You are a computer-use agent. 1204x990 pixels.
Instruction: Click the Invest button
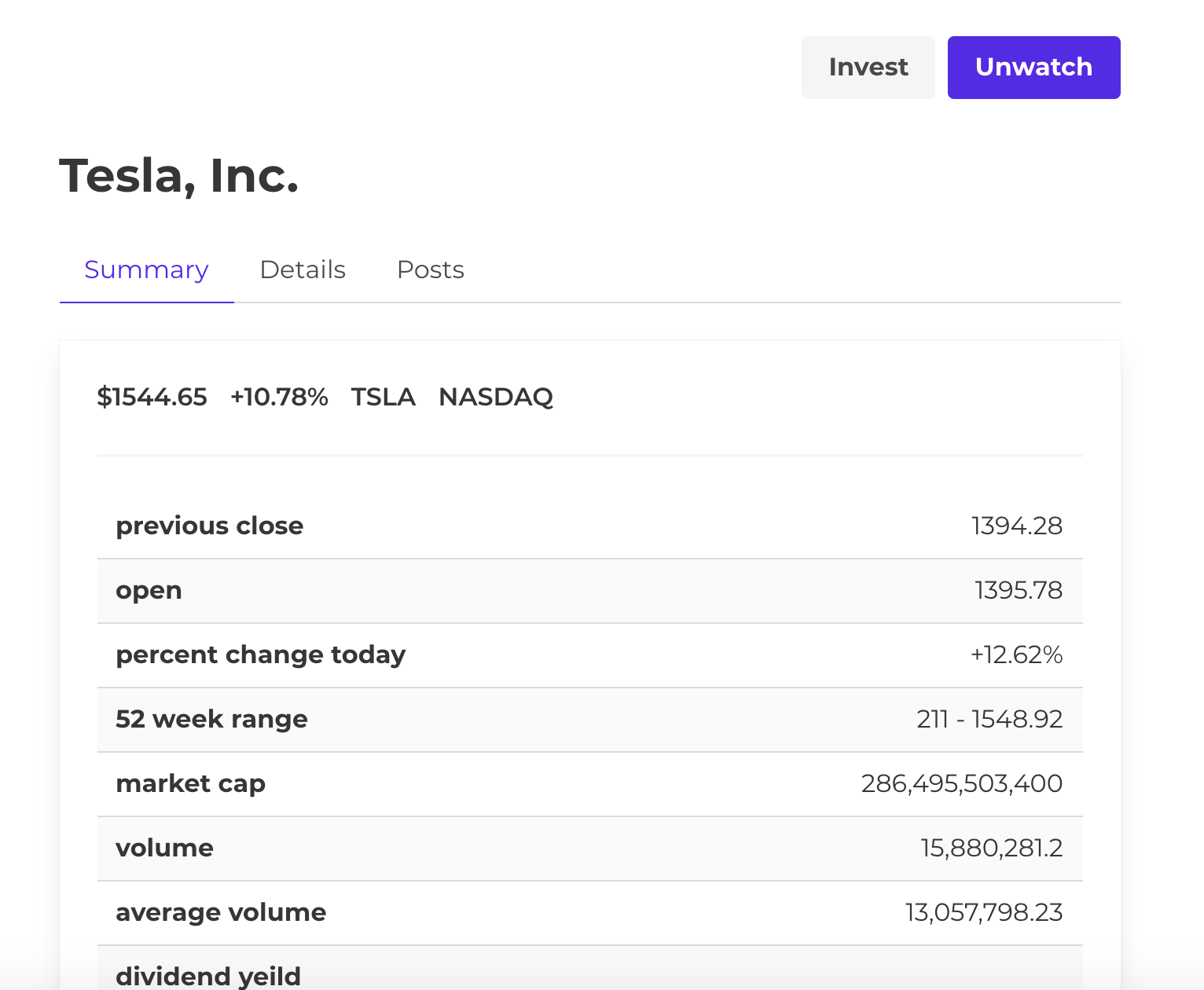pyautogui.click(x=868, y=68)
